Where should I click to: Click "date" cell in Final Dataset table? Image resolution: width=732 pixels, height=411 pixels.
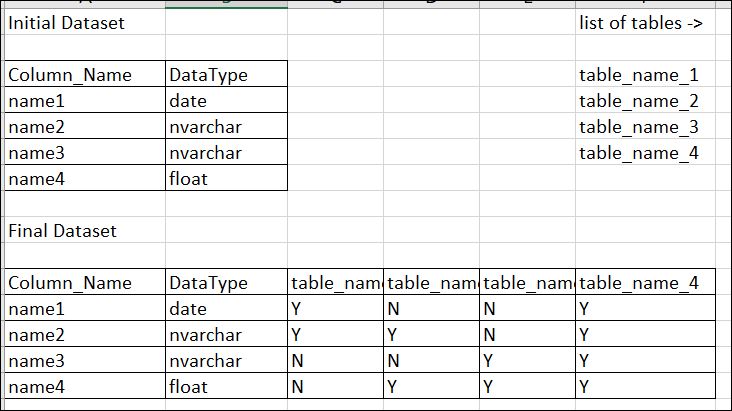[x=188, y=309]
